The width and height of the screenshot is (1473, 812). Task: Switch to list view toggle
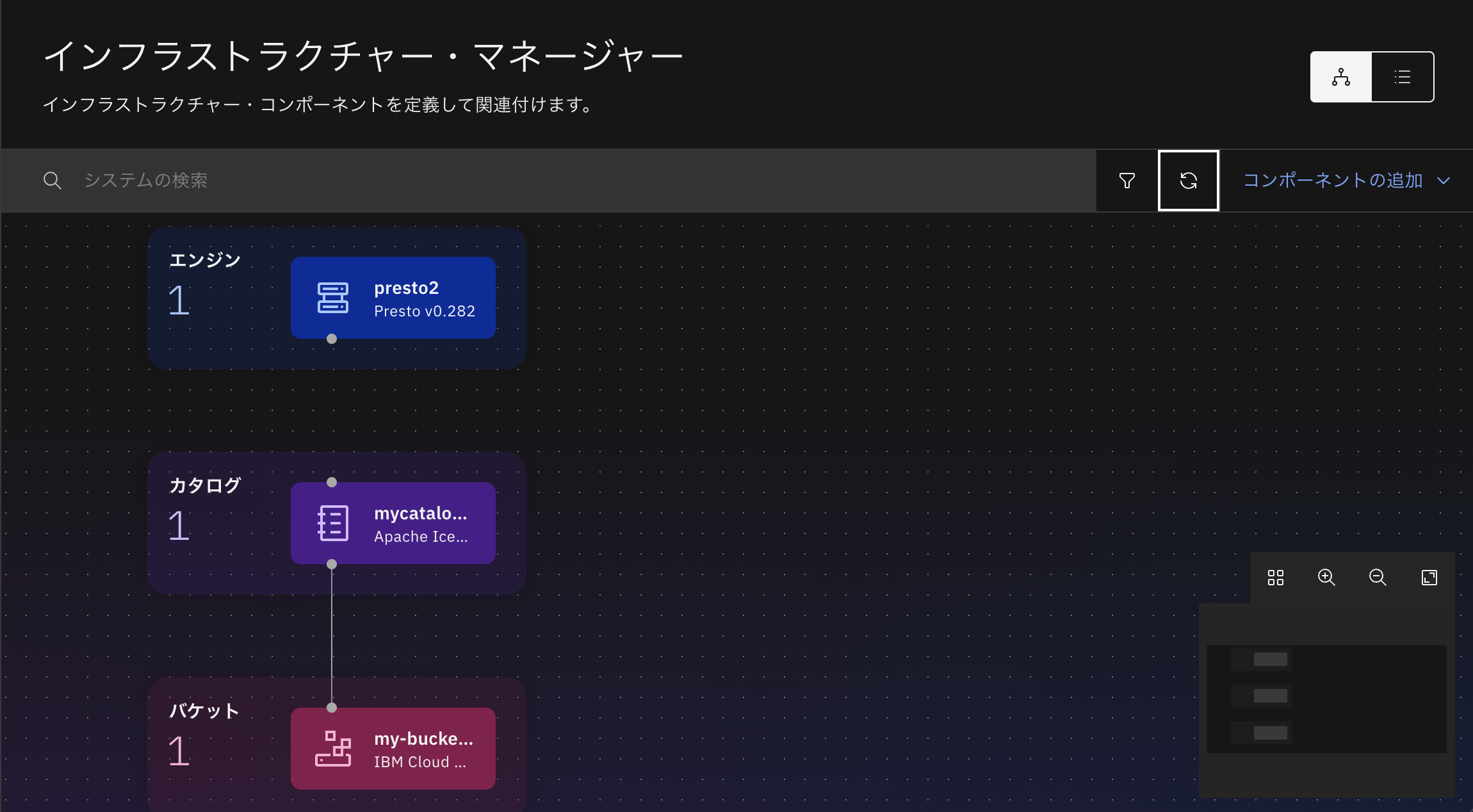[1403, 77]
